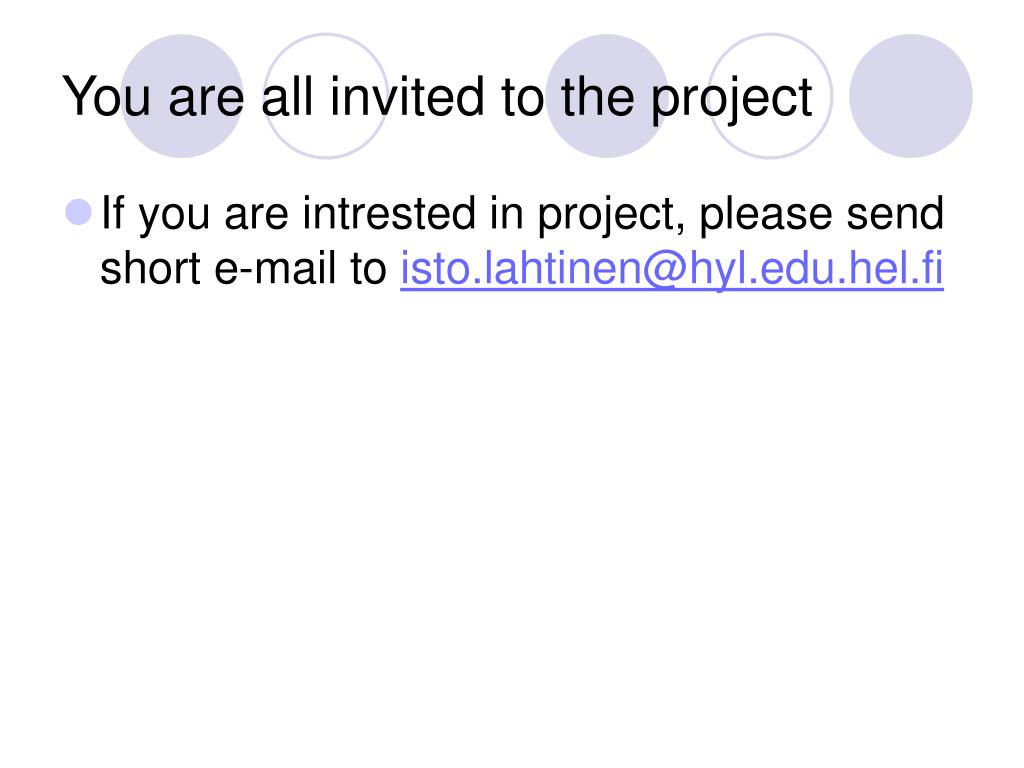The width and height of the screenshot is (1024, 768).
Task: Click the first filled lavender circle behind 'You are'
Action: tap(182, 96)
